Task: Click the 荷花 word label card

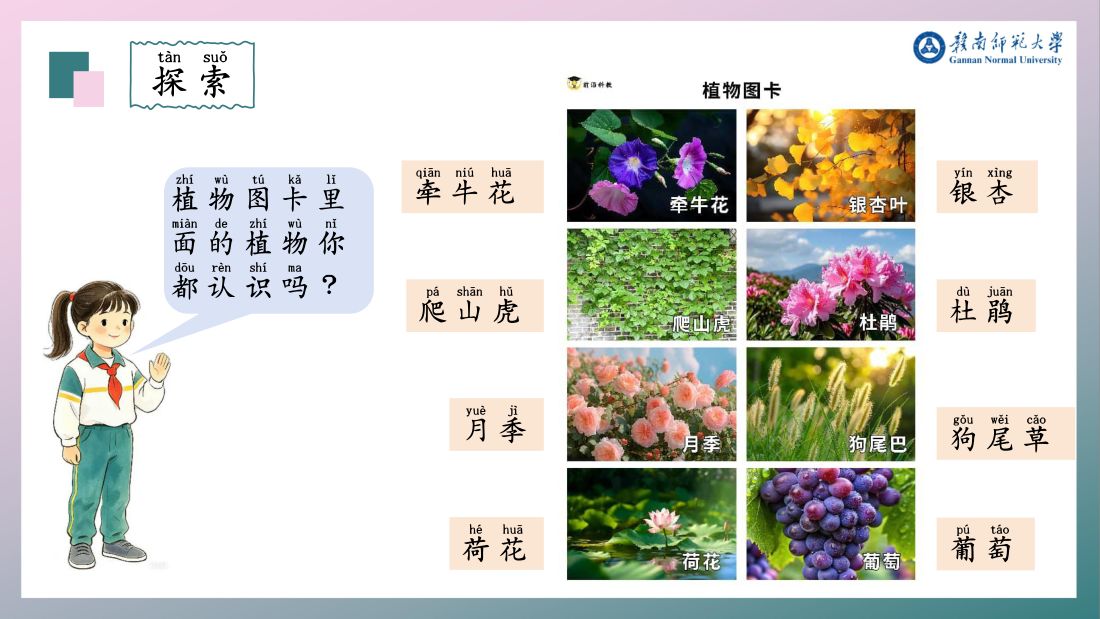Action: click(x=496, y=543)
